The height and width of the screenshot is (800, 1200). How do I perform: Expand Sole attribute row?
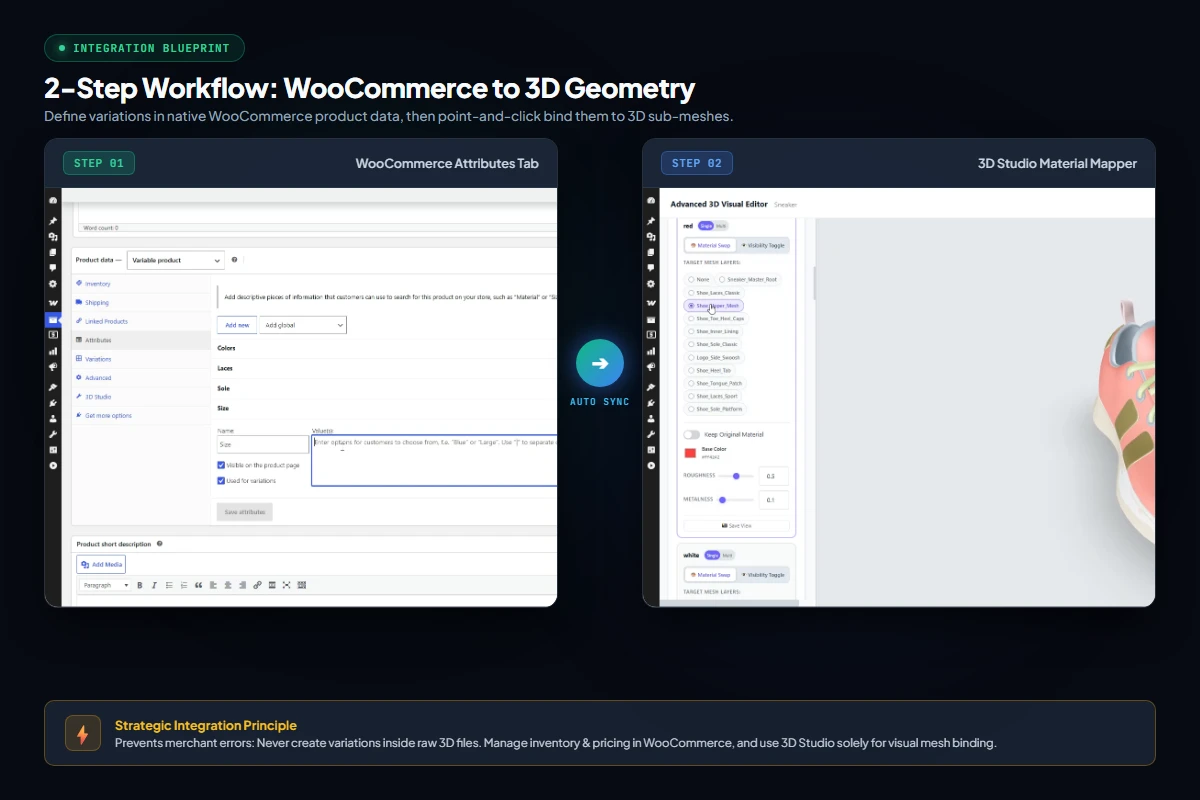click(386, 388)
